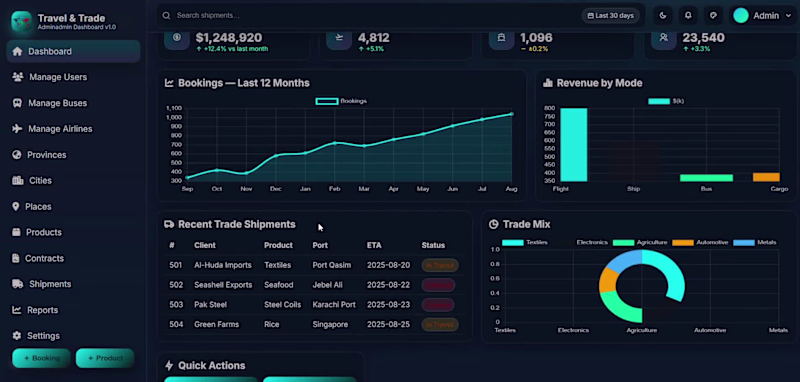Toggle the Automotive legend in Trade Mix
Viewport: 800px width, 382px height.
coord(700,242)
